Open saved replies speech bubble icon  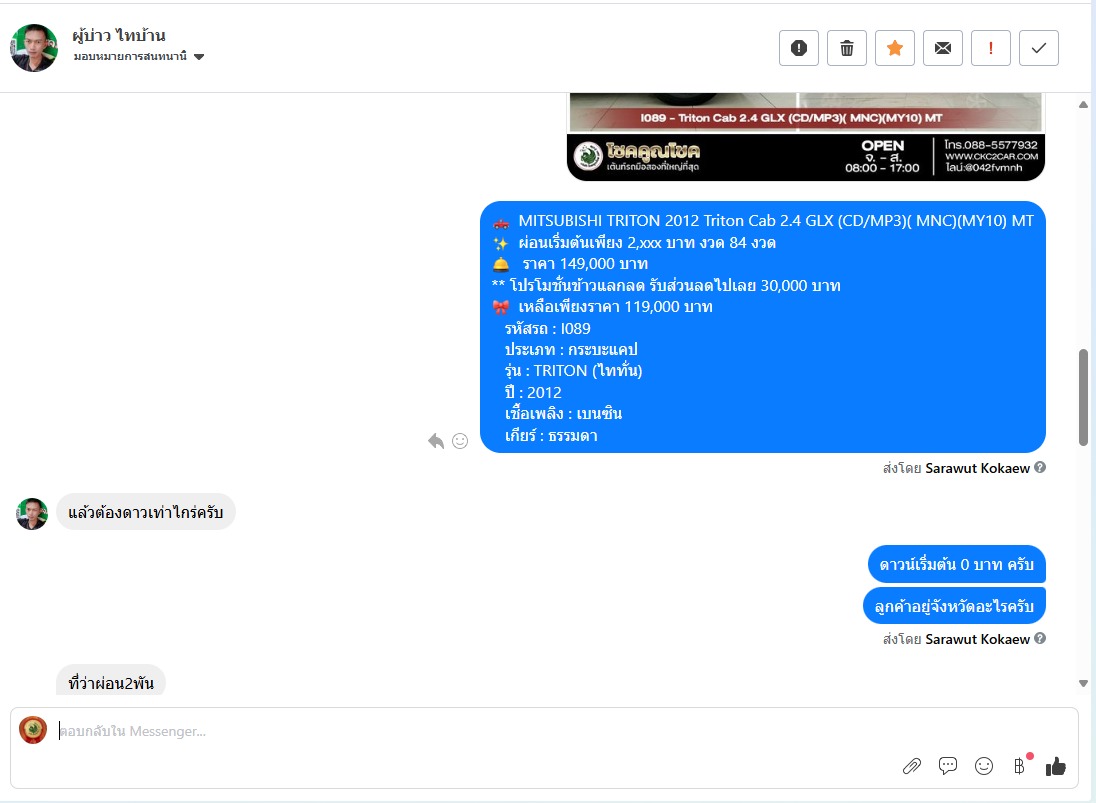point(948,766)
